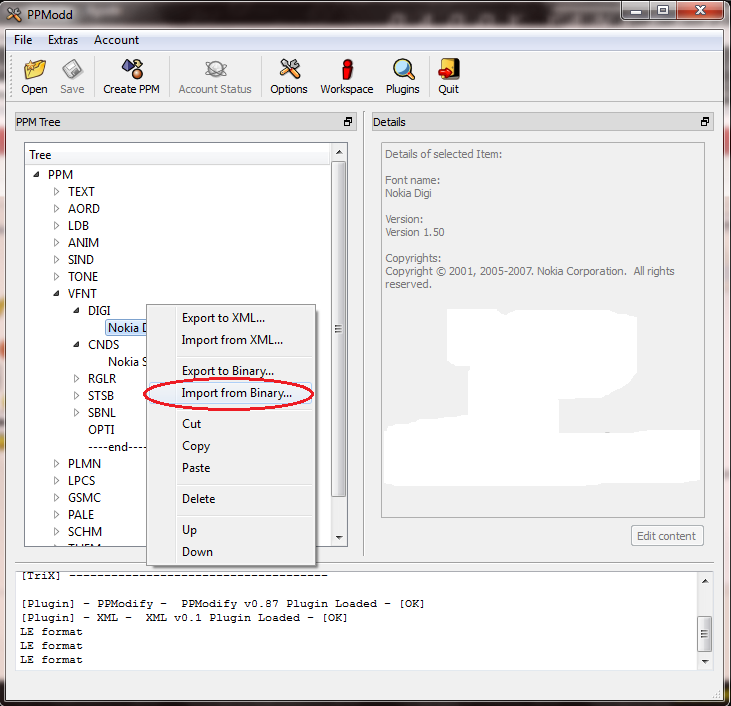Click the 'Nokia Digi' font name text
The width and height of the screenshot is (731, 706).
click(408, 193)
